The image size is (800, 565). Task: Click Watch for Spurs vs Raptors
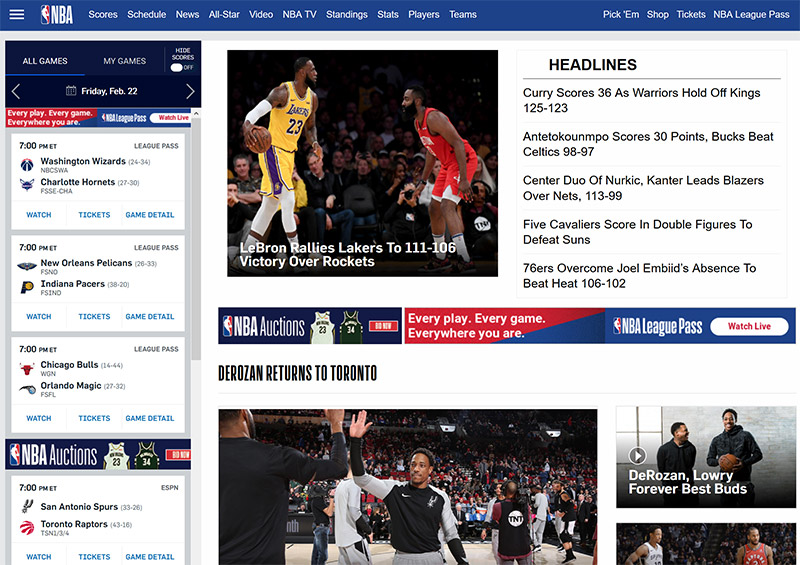(39, 557)
